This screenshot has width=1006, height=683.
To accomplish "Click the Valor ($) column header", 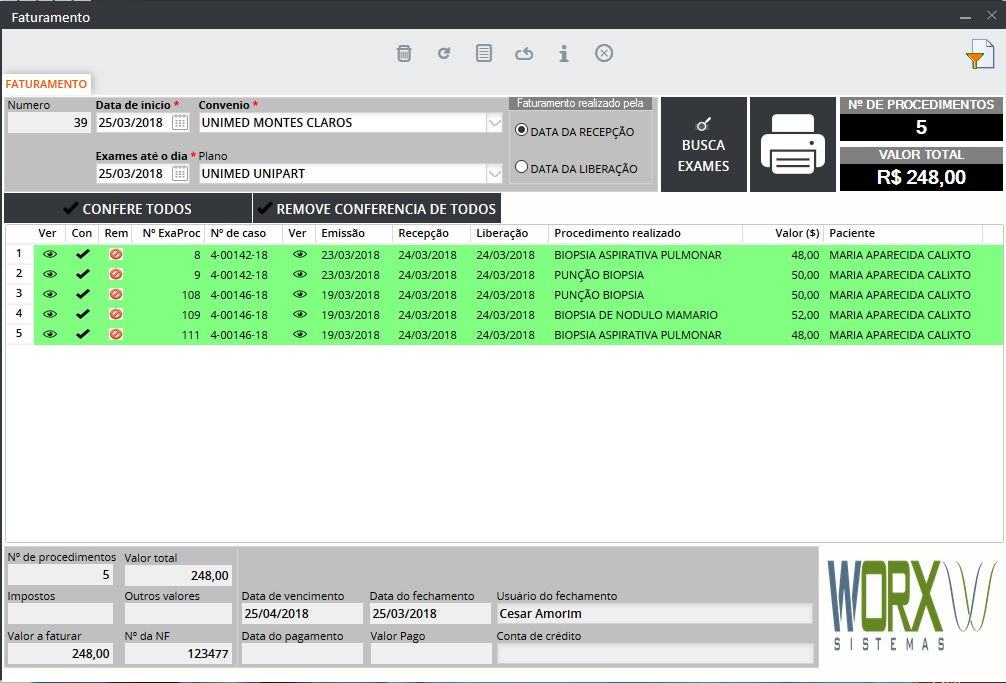I will pos(783,233).
